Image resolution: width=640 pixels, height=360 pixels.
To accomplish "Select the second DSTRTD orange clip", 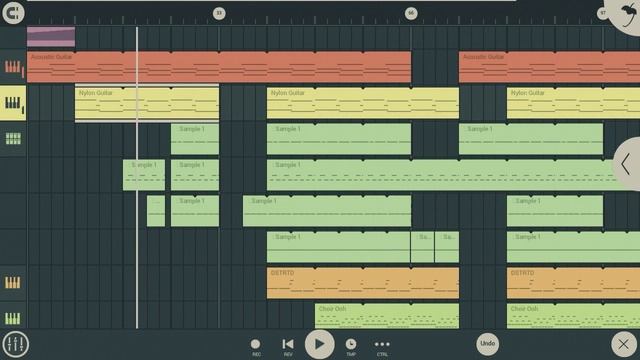I will [x=573, y=283].
